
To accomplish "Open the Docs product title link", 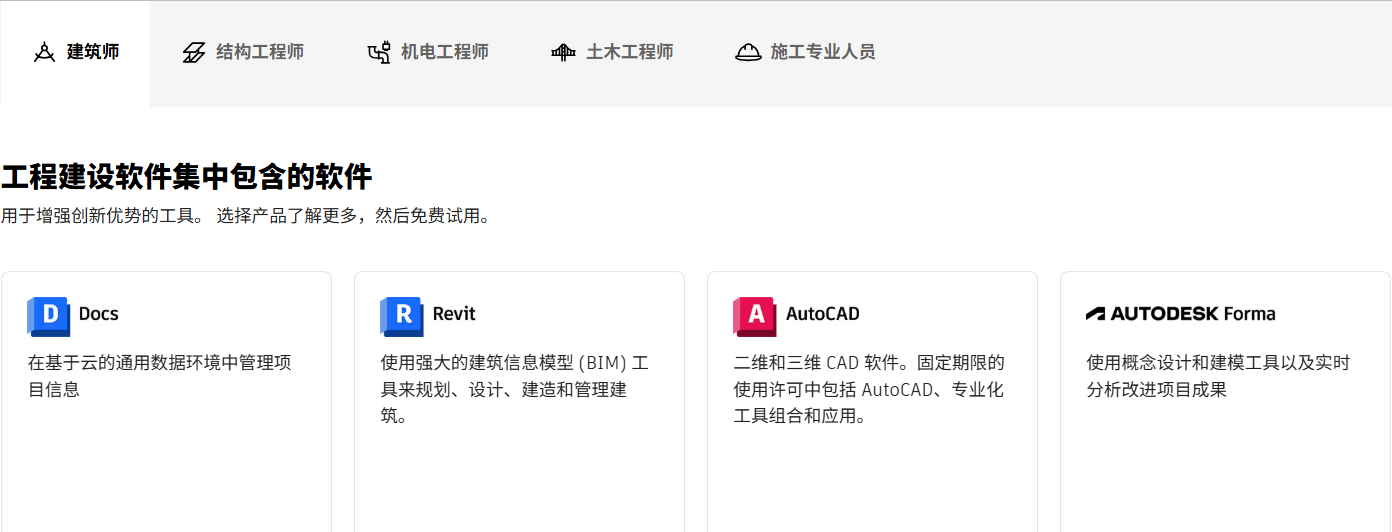I will pyautogui.click(x=98, y=314).
